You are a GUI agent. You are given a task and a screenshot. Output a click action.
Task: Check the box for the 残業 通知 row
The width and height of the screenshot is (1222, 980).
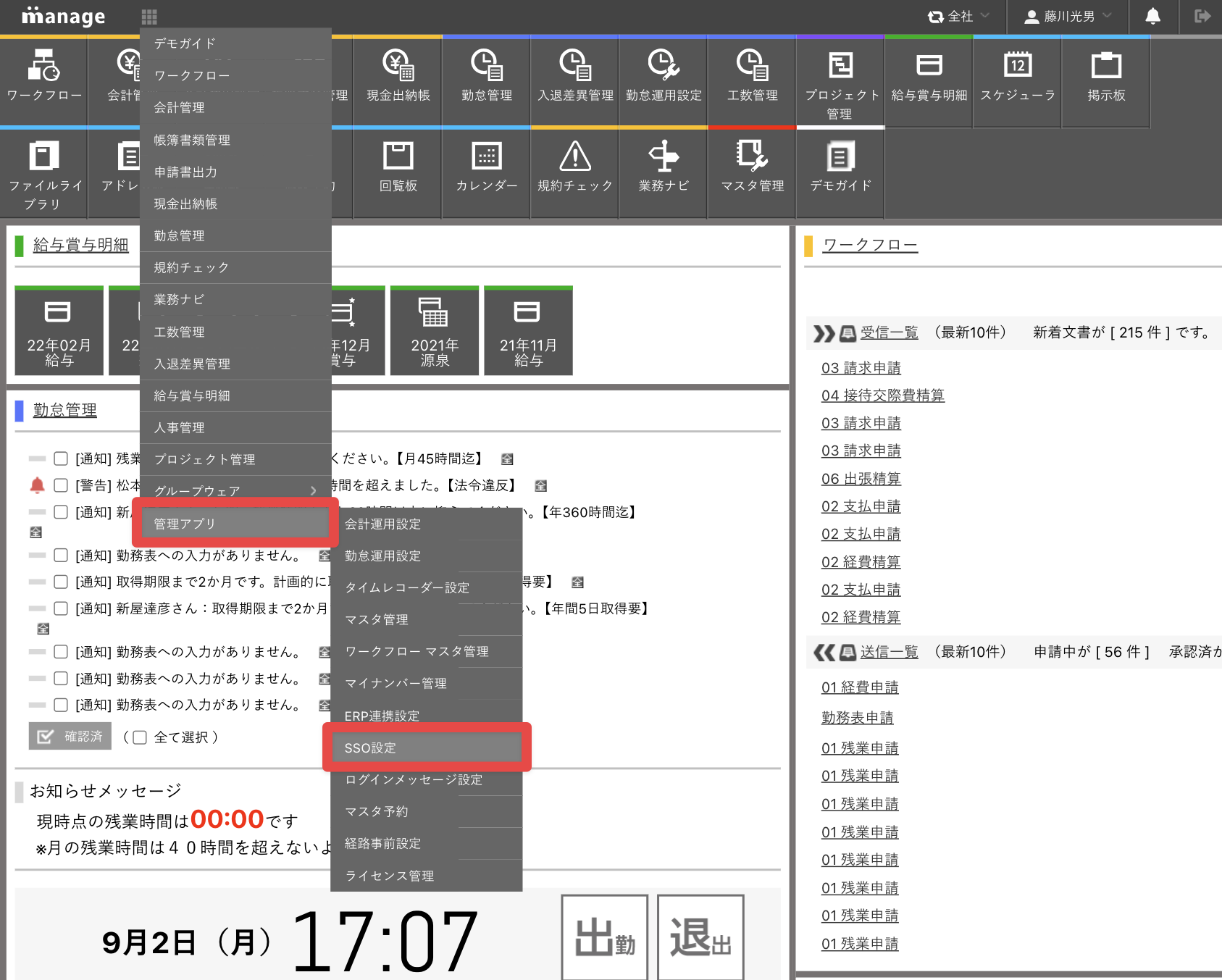(61, 458)
